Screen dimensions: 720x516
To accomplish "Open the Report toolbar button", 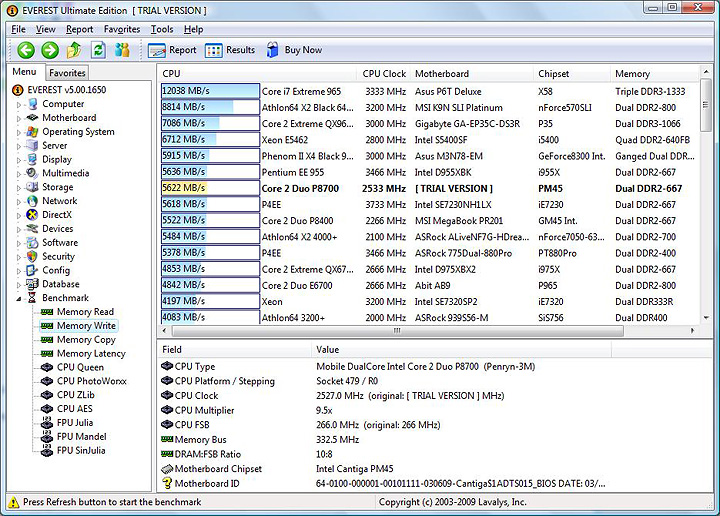I will tap(172, 50).
